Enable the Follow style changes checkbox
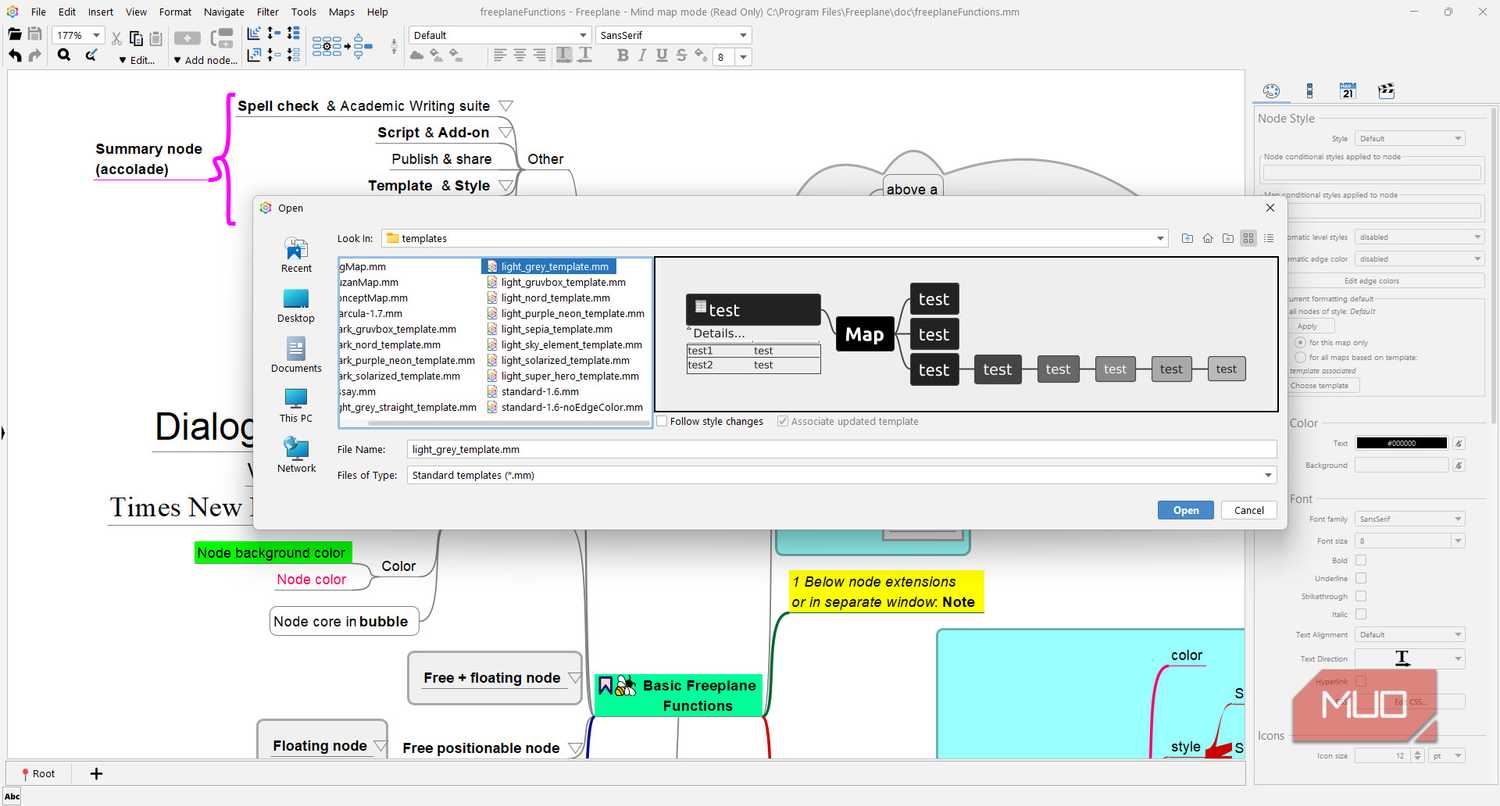Viewport: 1500px width, 806px height. pos(662,421)
